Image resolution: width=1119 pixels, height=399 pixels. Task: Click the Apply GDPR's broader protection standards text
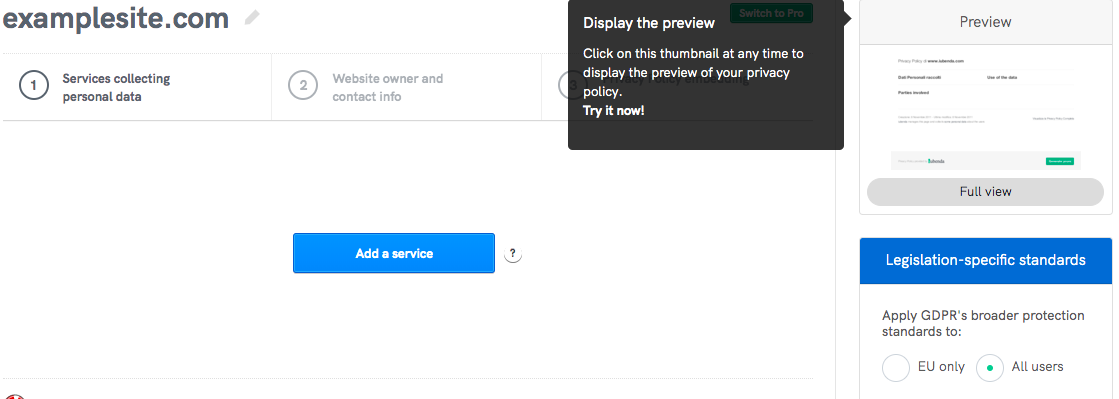tap(983, 323)
